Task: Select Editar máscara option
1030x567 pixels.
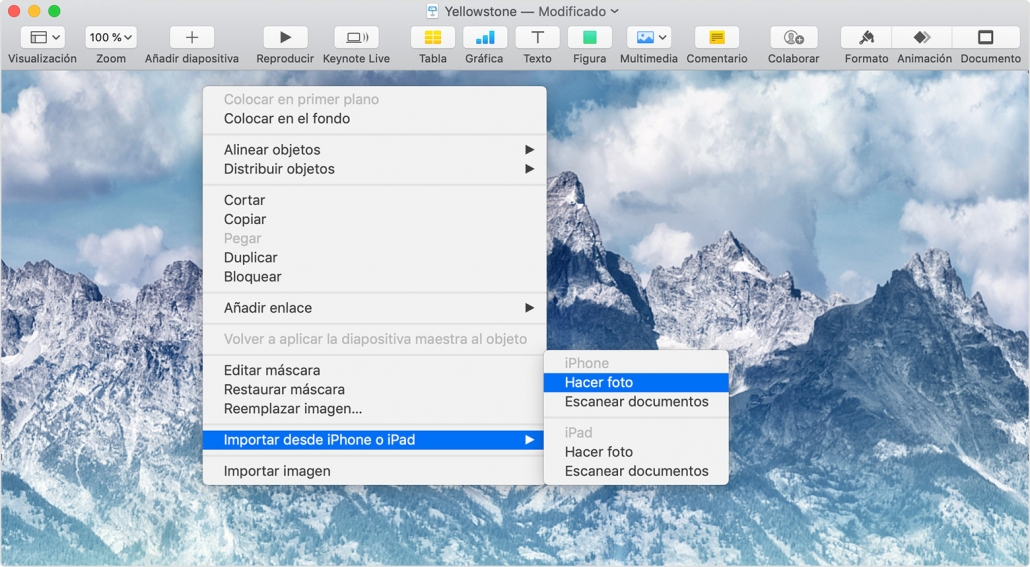Action: pyautogui.click(x=374, y=371)
